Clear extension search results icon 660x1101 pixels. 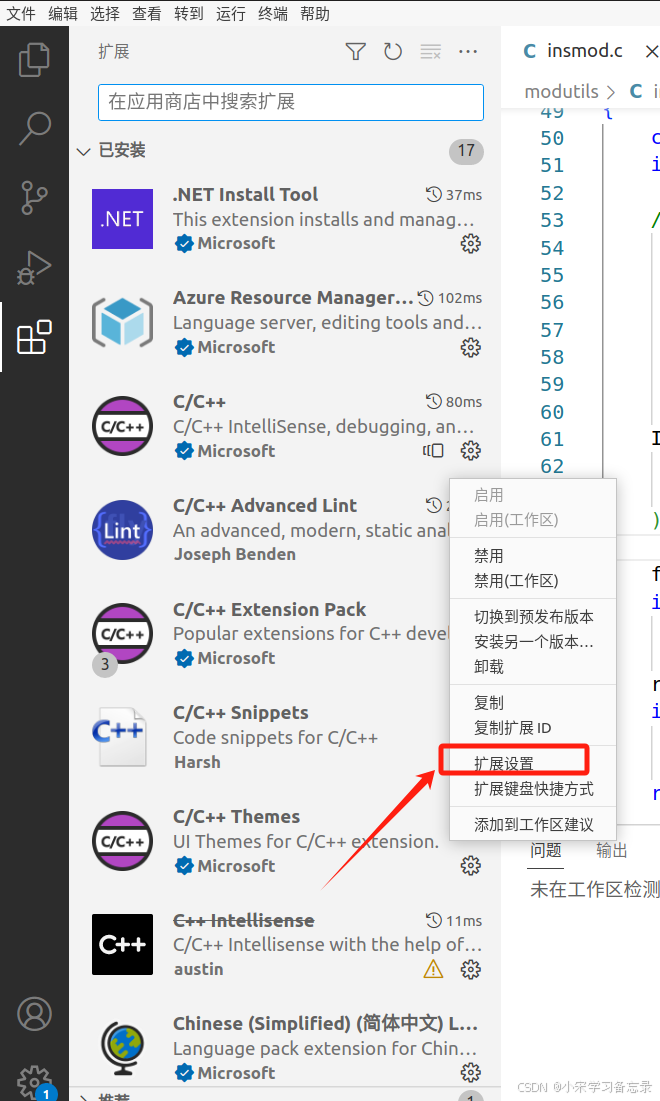tap(430, 51)
